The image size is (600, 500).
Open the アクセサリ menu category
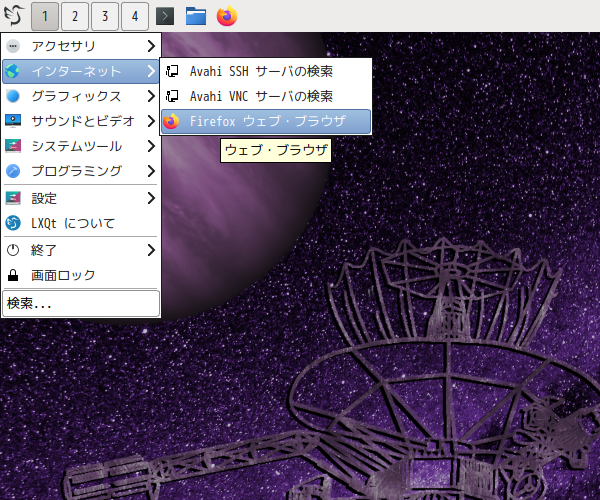[80, 46]
